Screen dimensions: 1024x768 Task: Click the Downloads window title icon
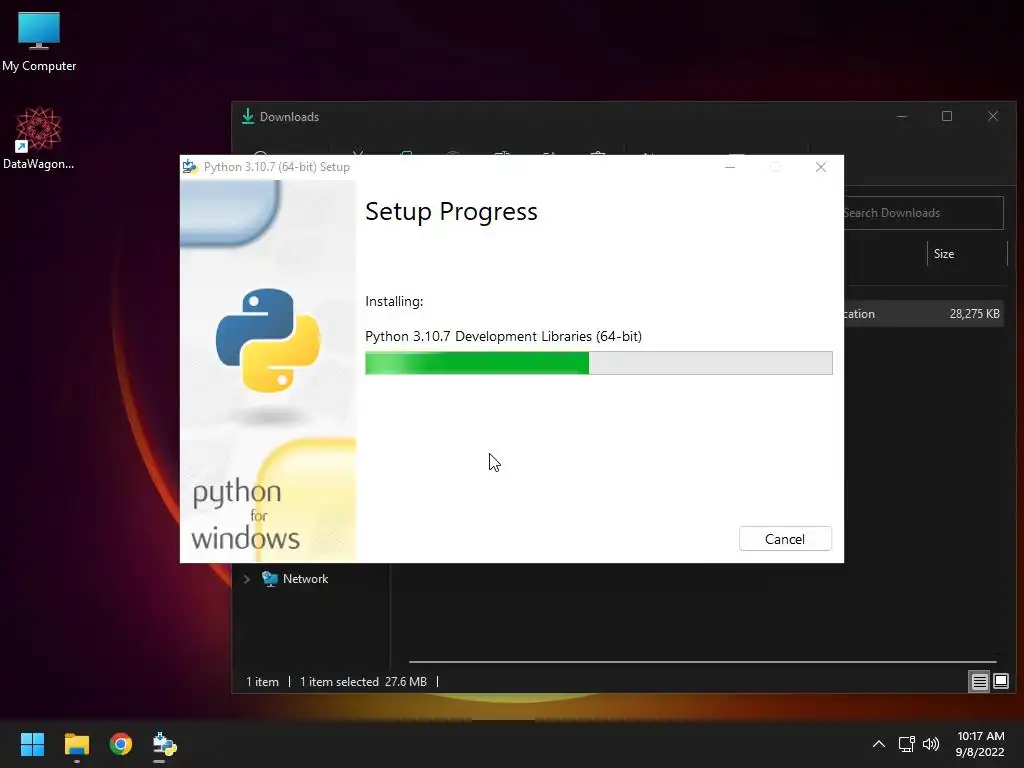(x=248, y=116)
